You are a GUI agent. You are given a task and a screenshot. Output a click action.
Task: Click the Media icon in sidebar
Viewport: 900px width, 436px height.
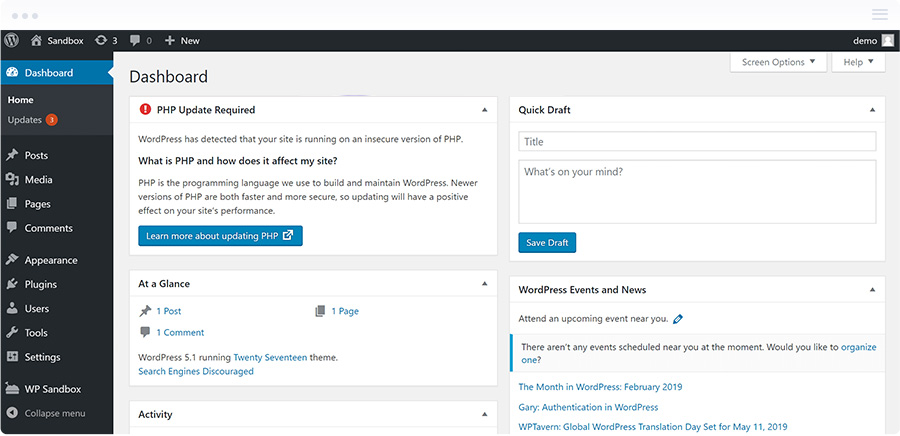point(12,180)
